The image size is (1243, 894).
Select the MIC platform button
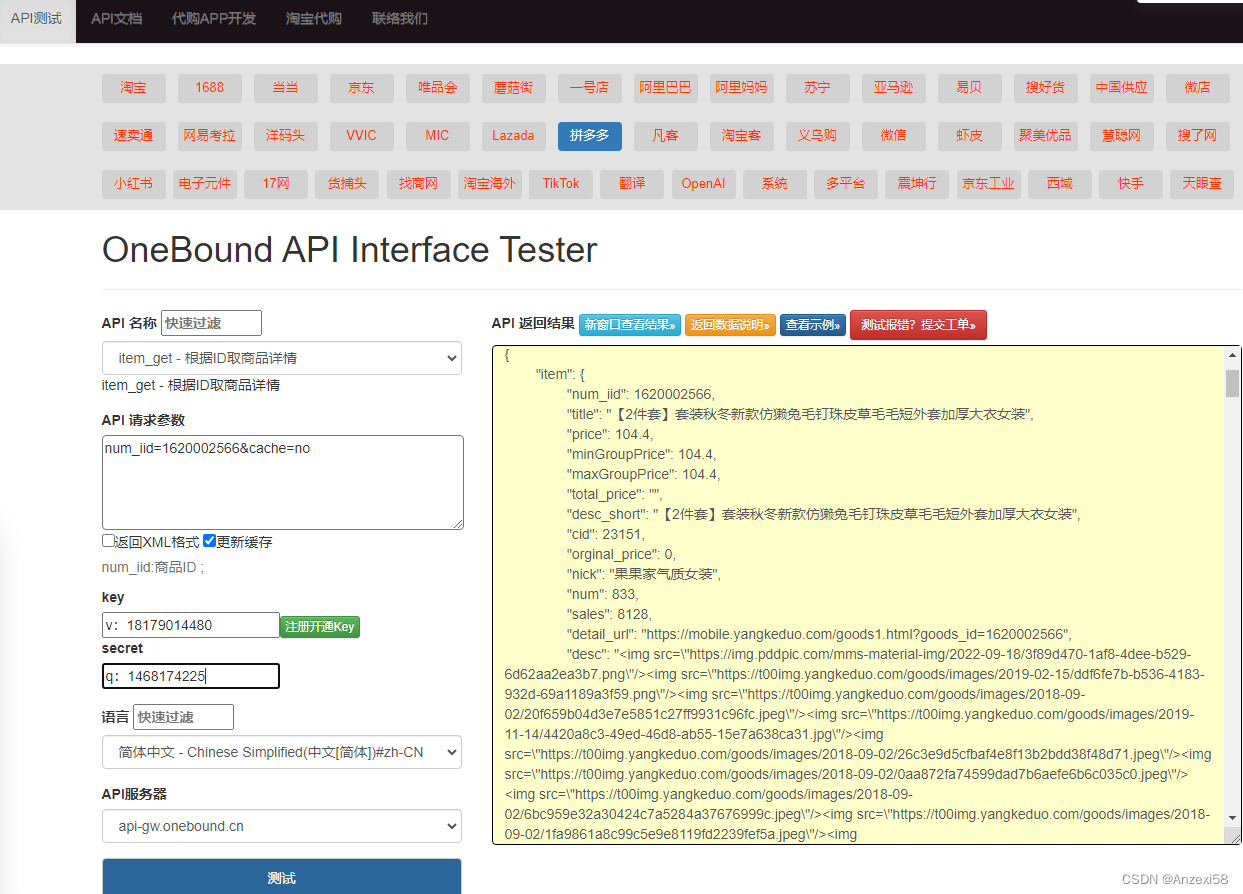tap(438, 136)
